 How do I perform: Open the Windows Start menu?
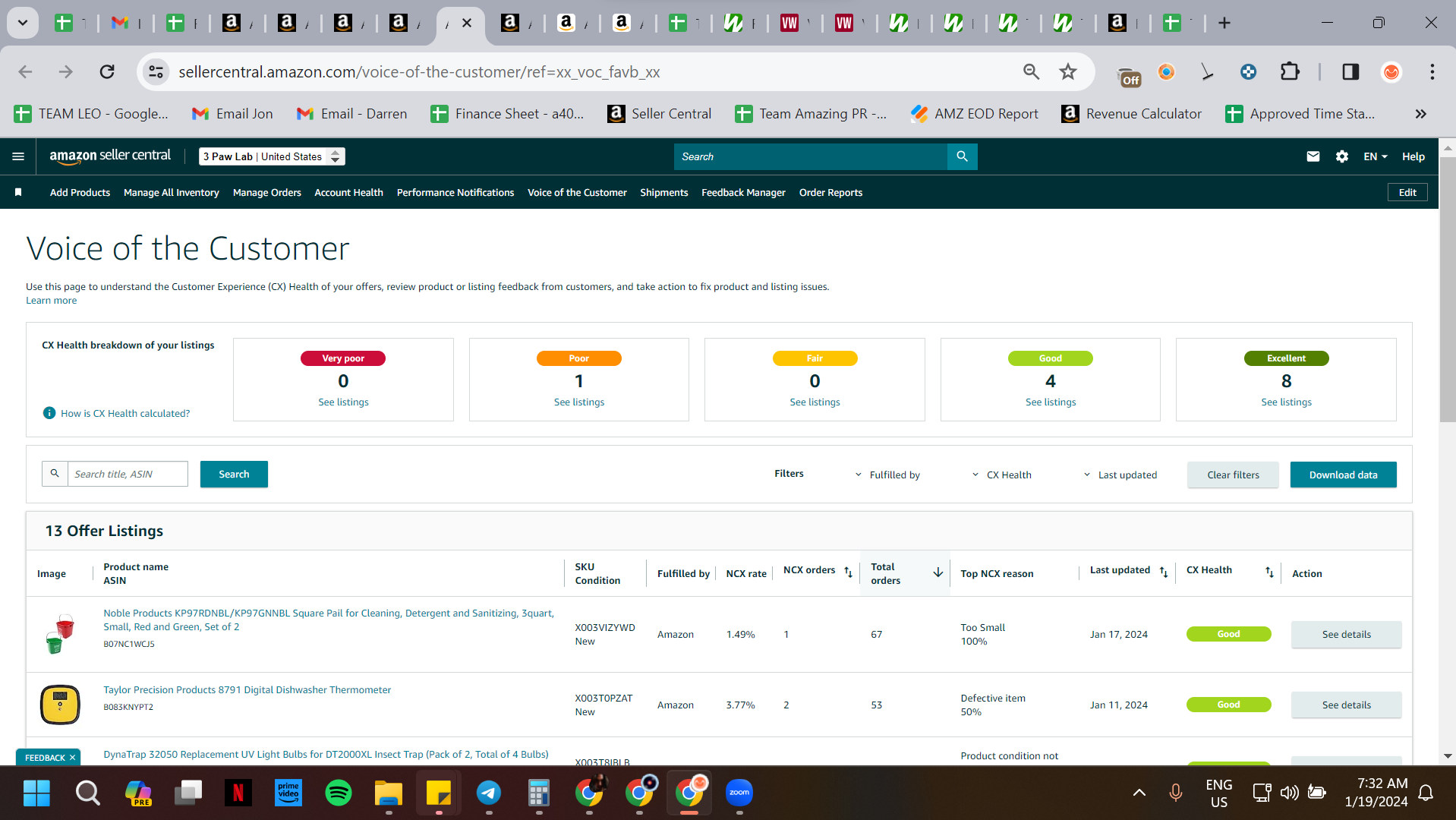36,793
